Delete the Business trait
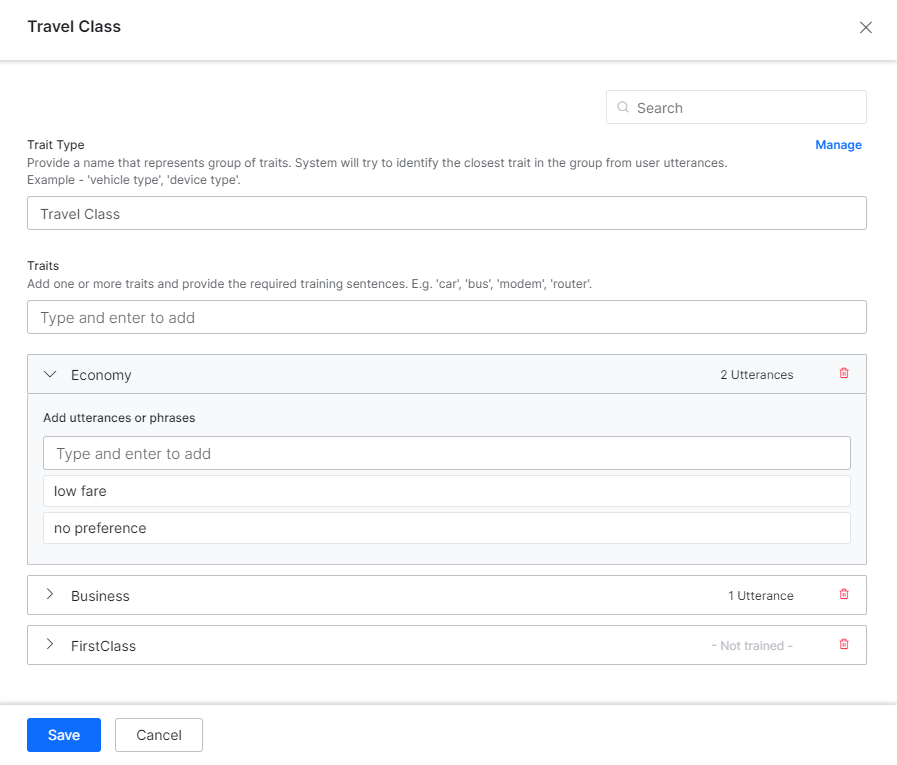Viewport: 897px width, 765px height. click(x=843, y=594)
